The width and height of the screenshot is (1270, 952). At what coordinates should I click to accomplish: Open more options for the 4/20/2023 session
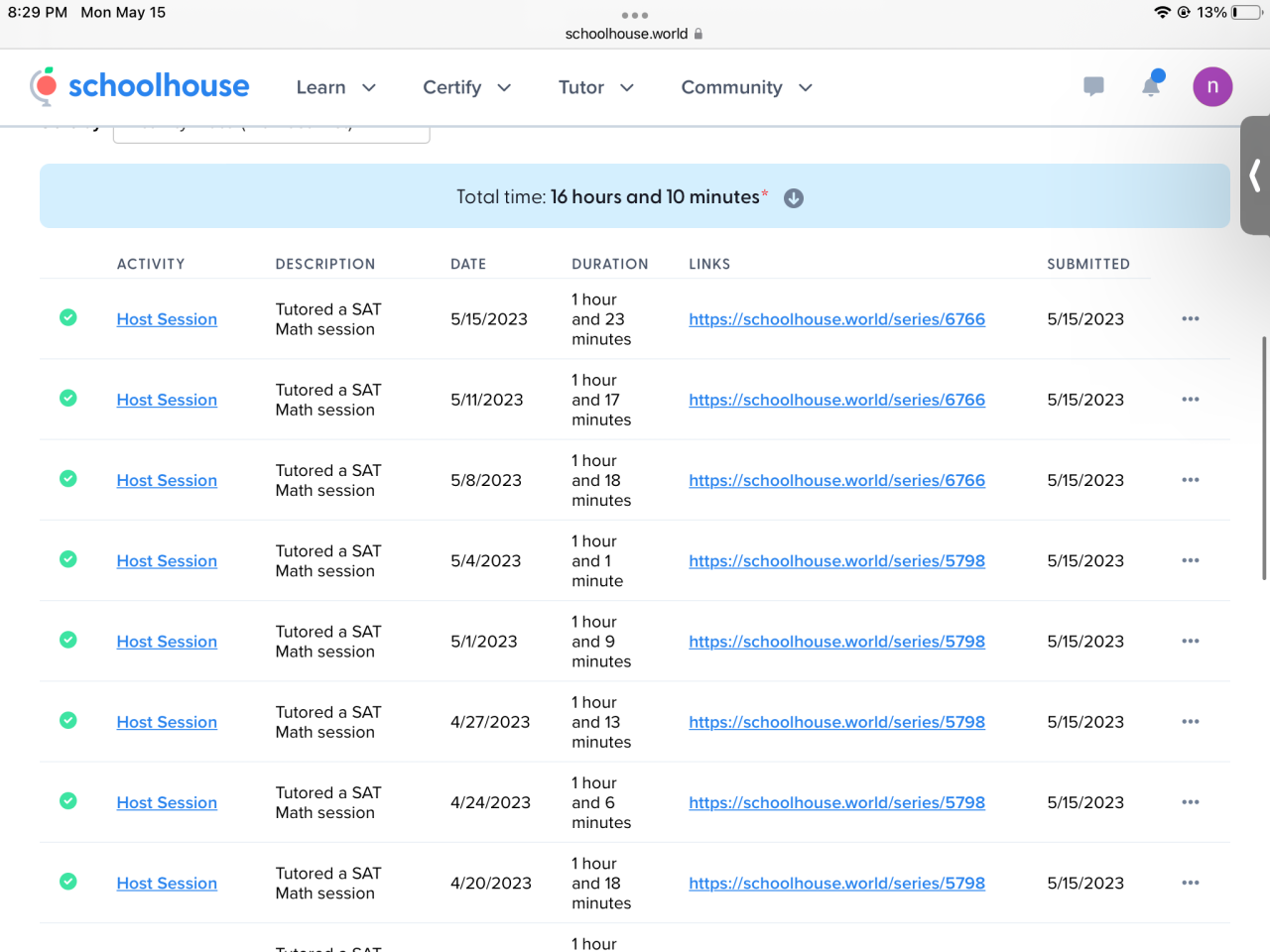click(x=1191, y=883)
